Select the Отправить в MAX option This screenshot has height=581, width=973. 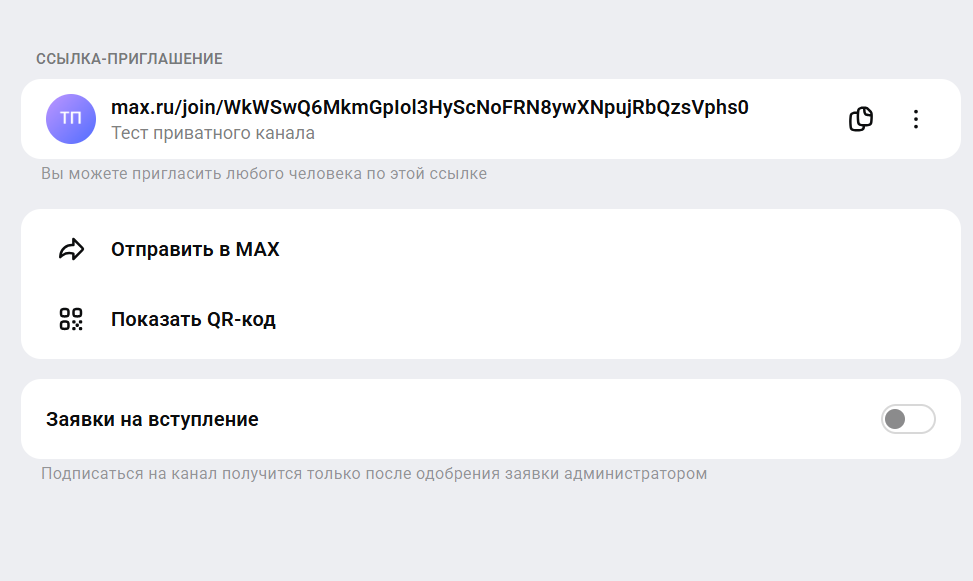tap(195, 249)
